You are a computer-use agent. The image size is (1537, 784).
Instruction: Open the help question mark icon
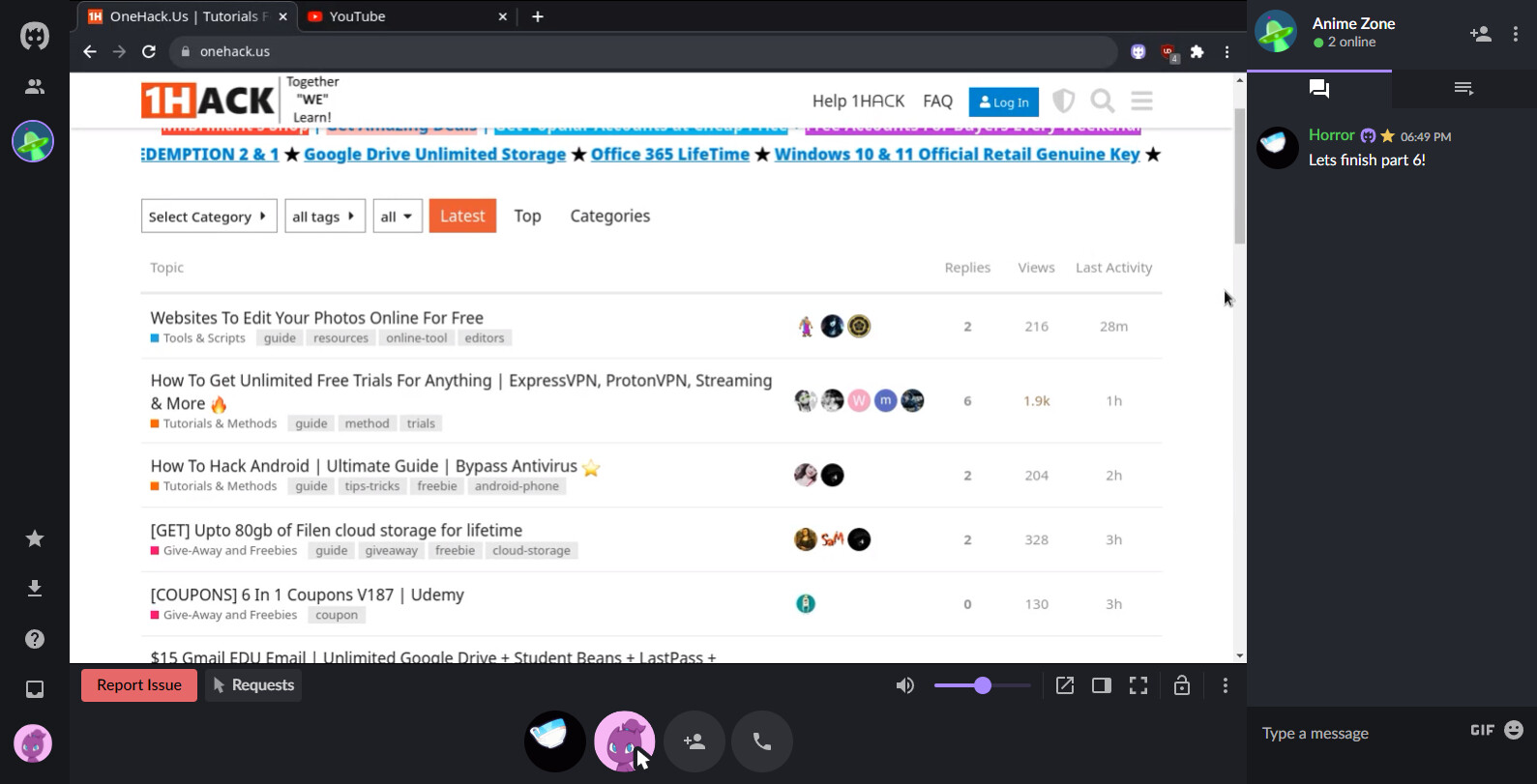pyautogui.click(x=35, y=639)
